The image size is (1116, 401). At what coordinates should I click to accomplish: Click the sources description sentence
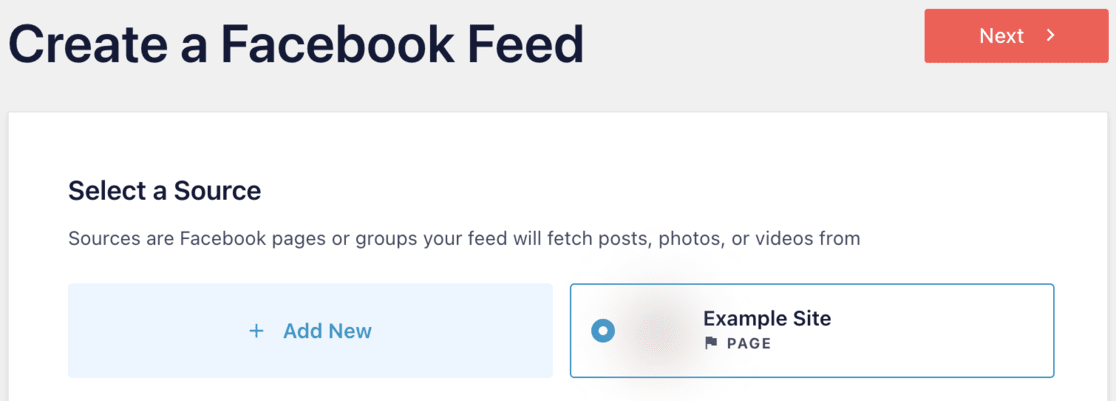pyautogui.click(x=464, y=239)
